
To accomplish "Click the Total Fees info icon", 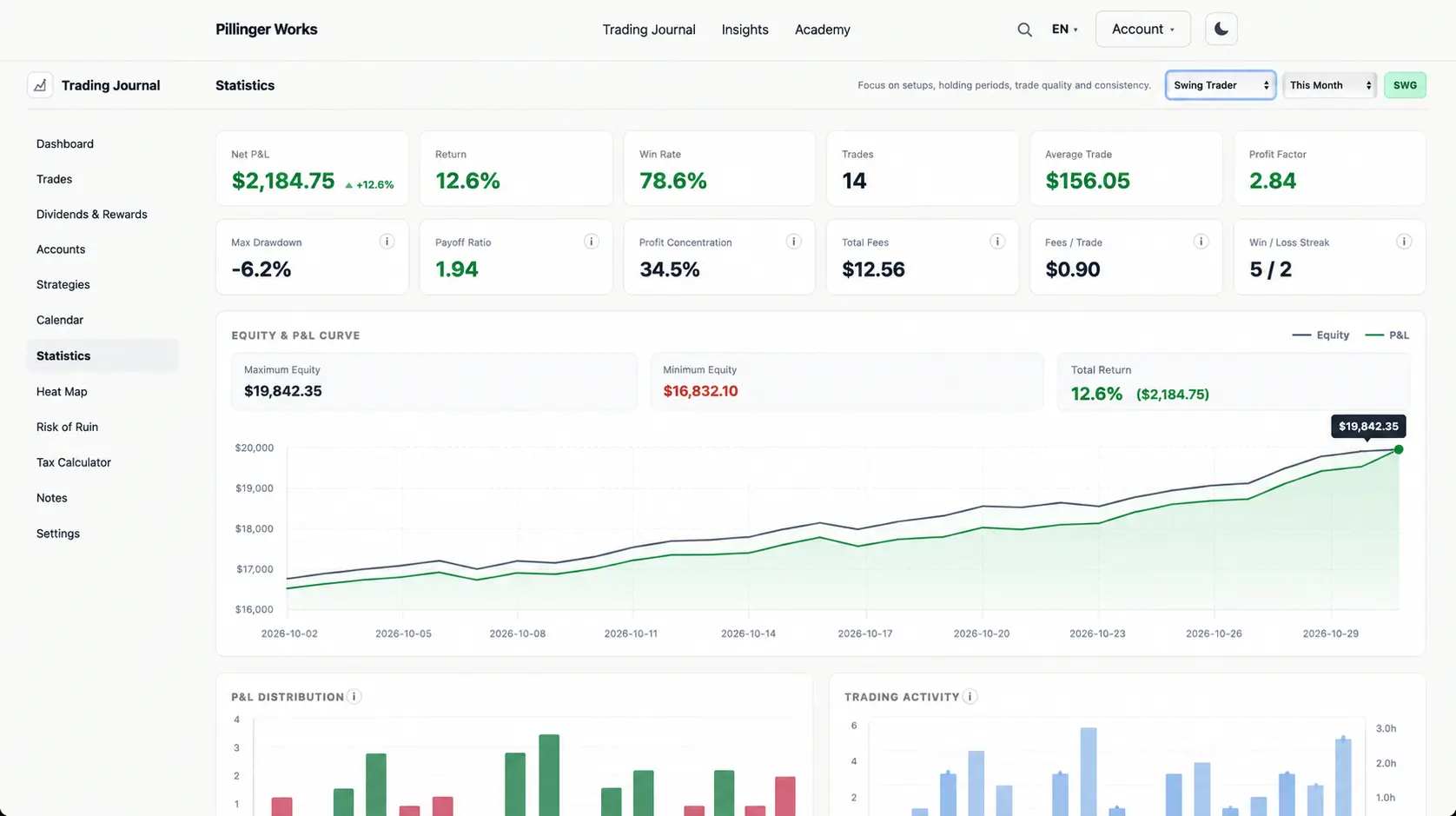I will [x=997, y=242].
